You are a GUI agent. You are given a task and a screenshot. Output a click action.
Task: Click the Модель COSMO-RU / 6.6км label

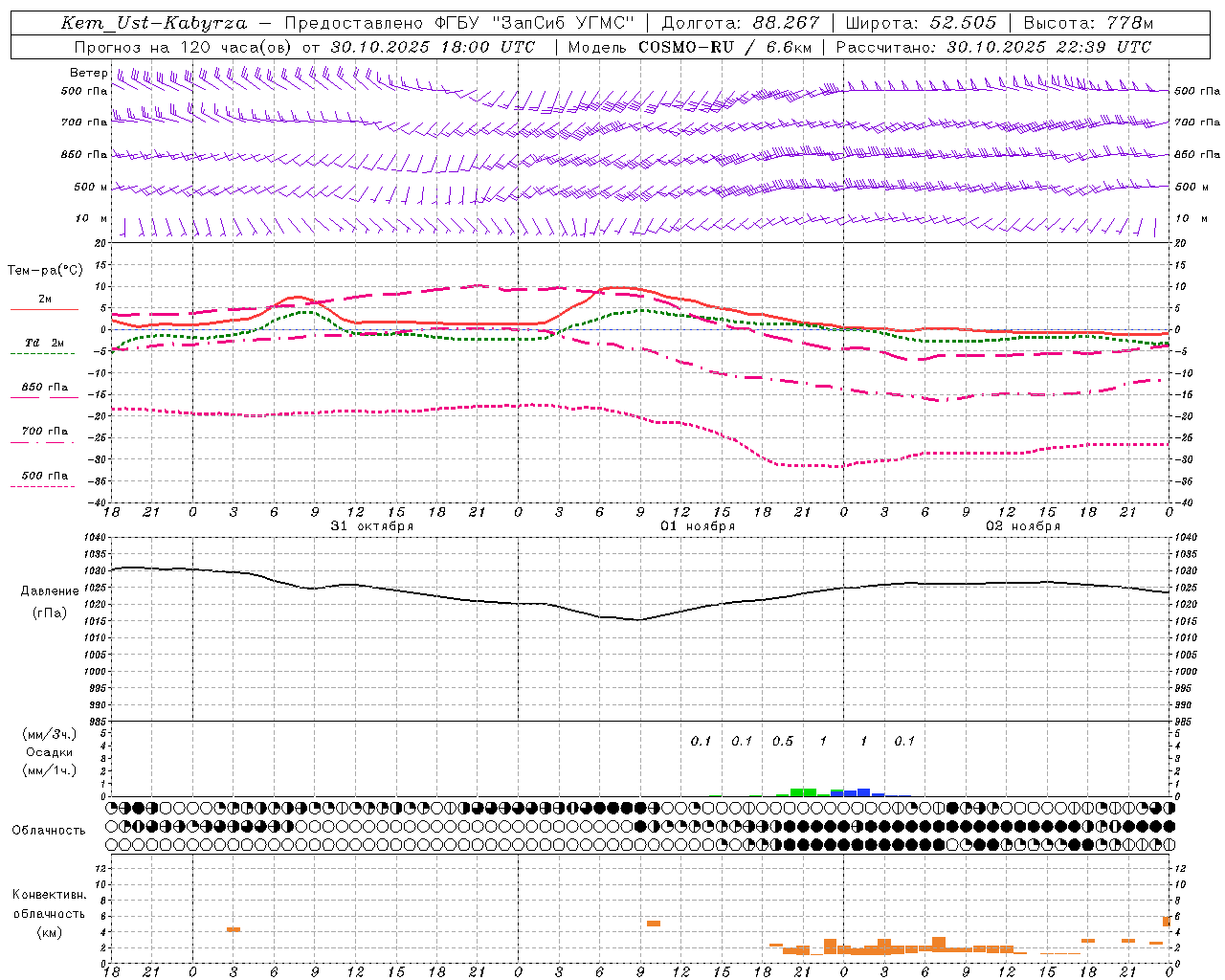pos(690,47)
